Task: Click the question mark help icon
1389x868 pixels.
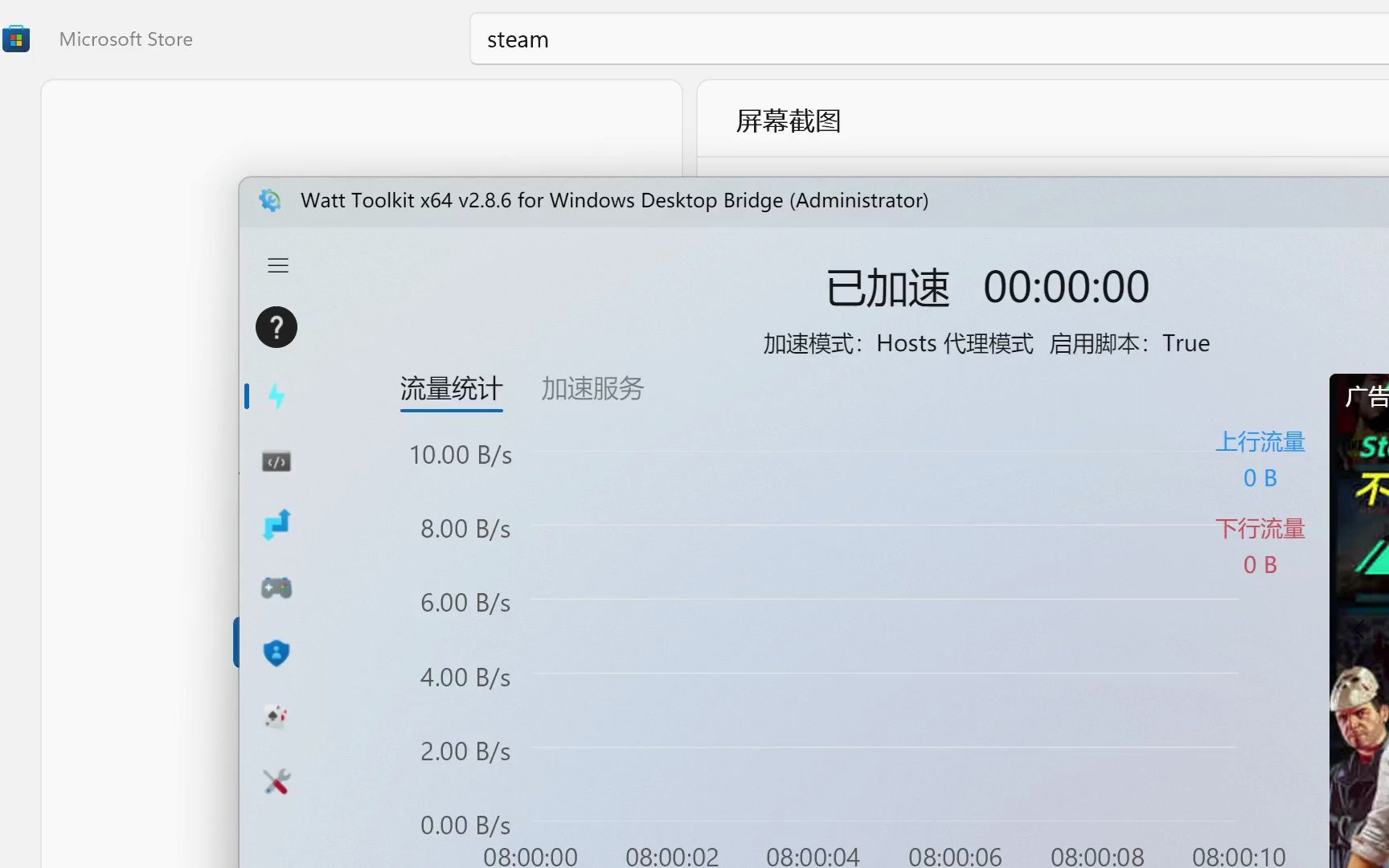Action: (x=277, y=327)
